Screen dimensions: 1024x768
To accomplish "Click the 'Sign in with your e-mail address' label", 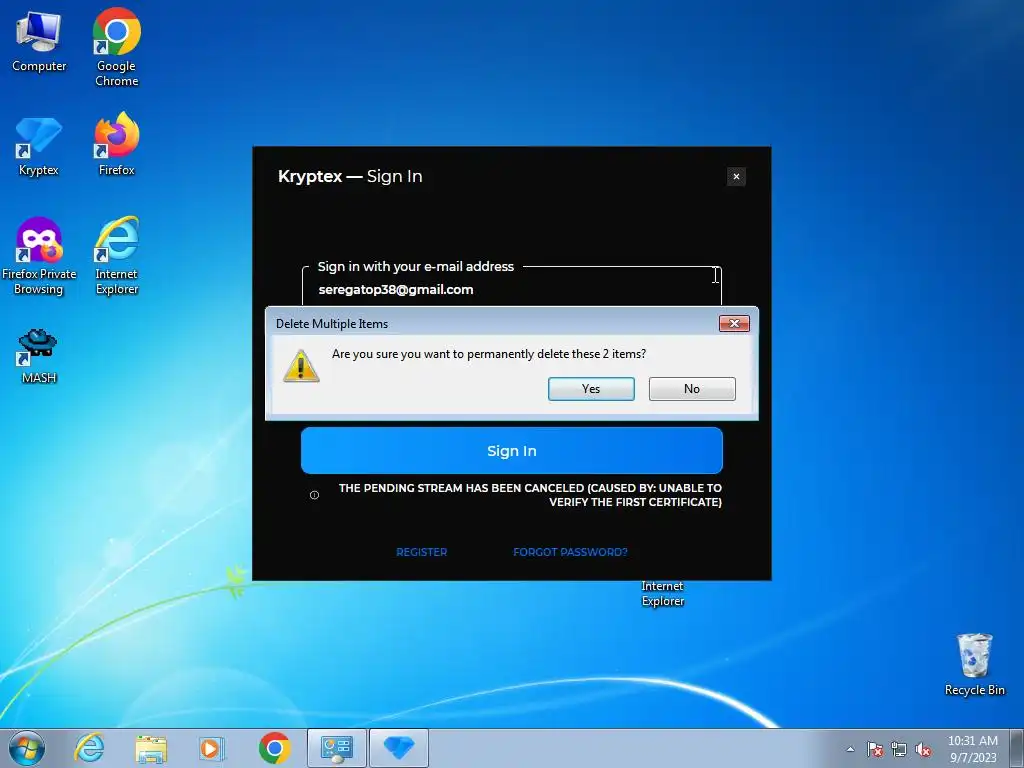I will click(415, 266).
